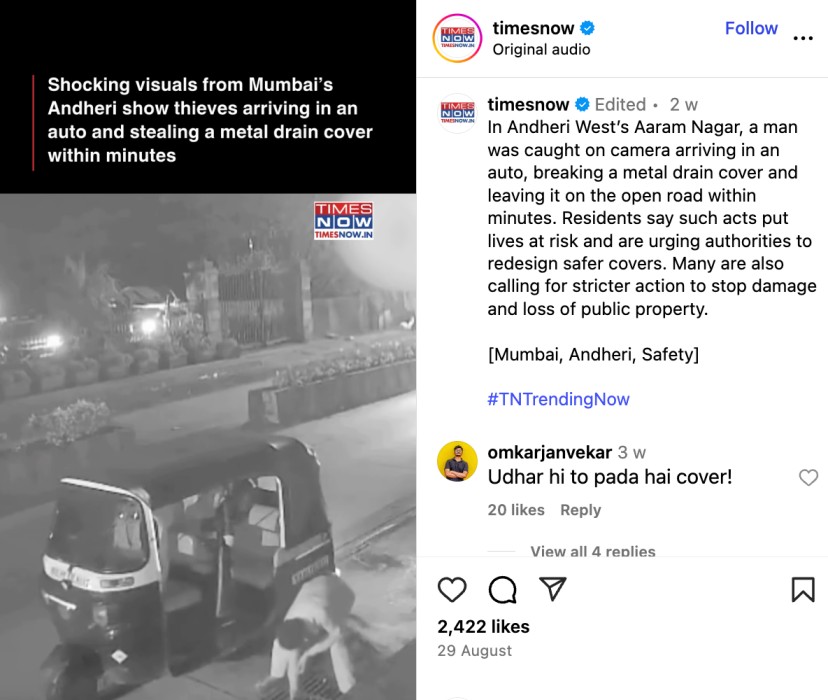
Task: Save post with the bookmark icon
Action: [x=803, y=589]
